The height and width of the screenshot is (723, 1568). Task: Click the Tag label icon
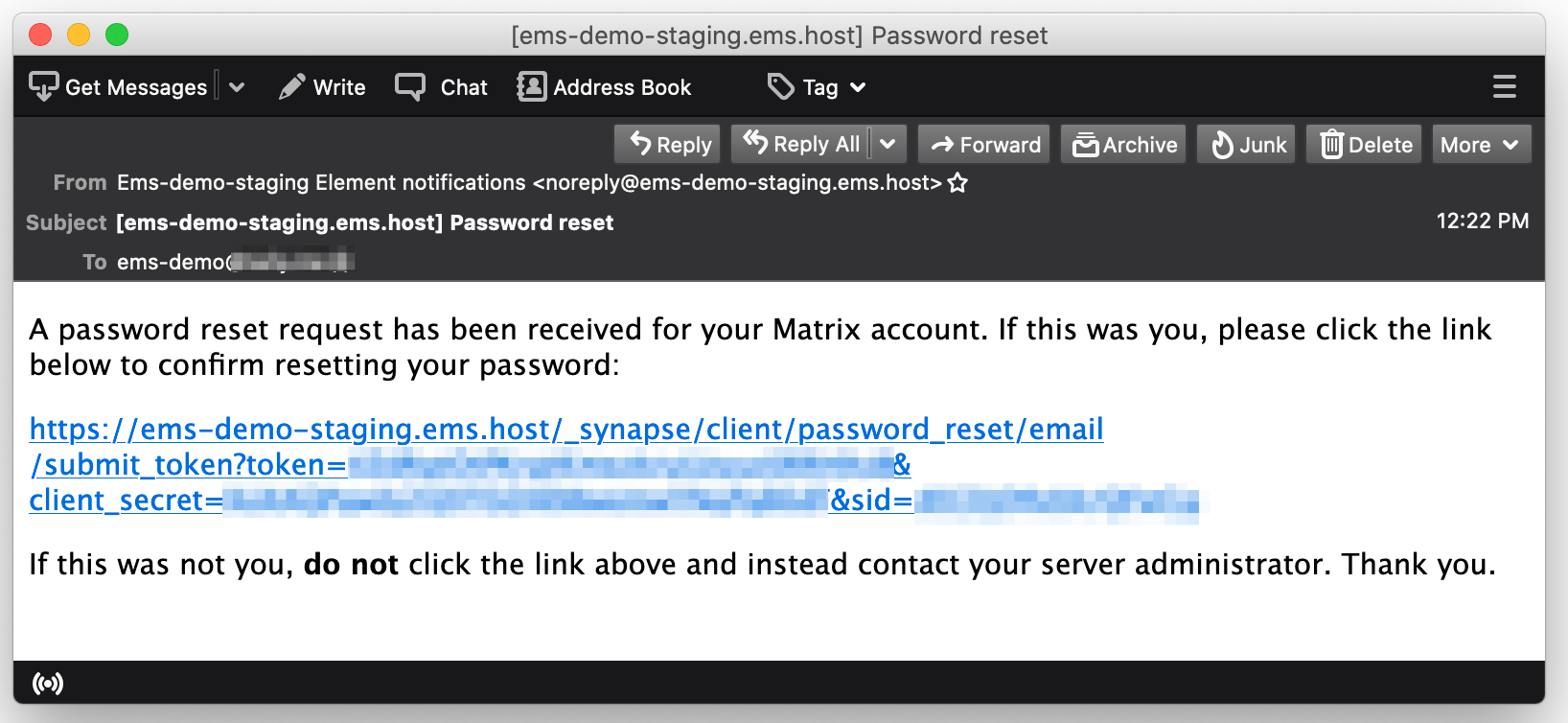point(781,86)
